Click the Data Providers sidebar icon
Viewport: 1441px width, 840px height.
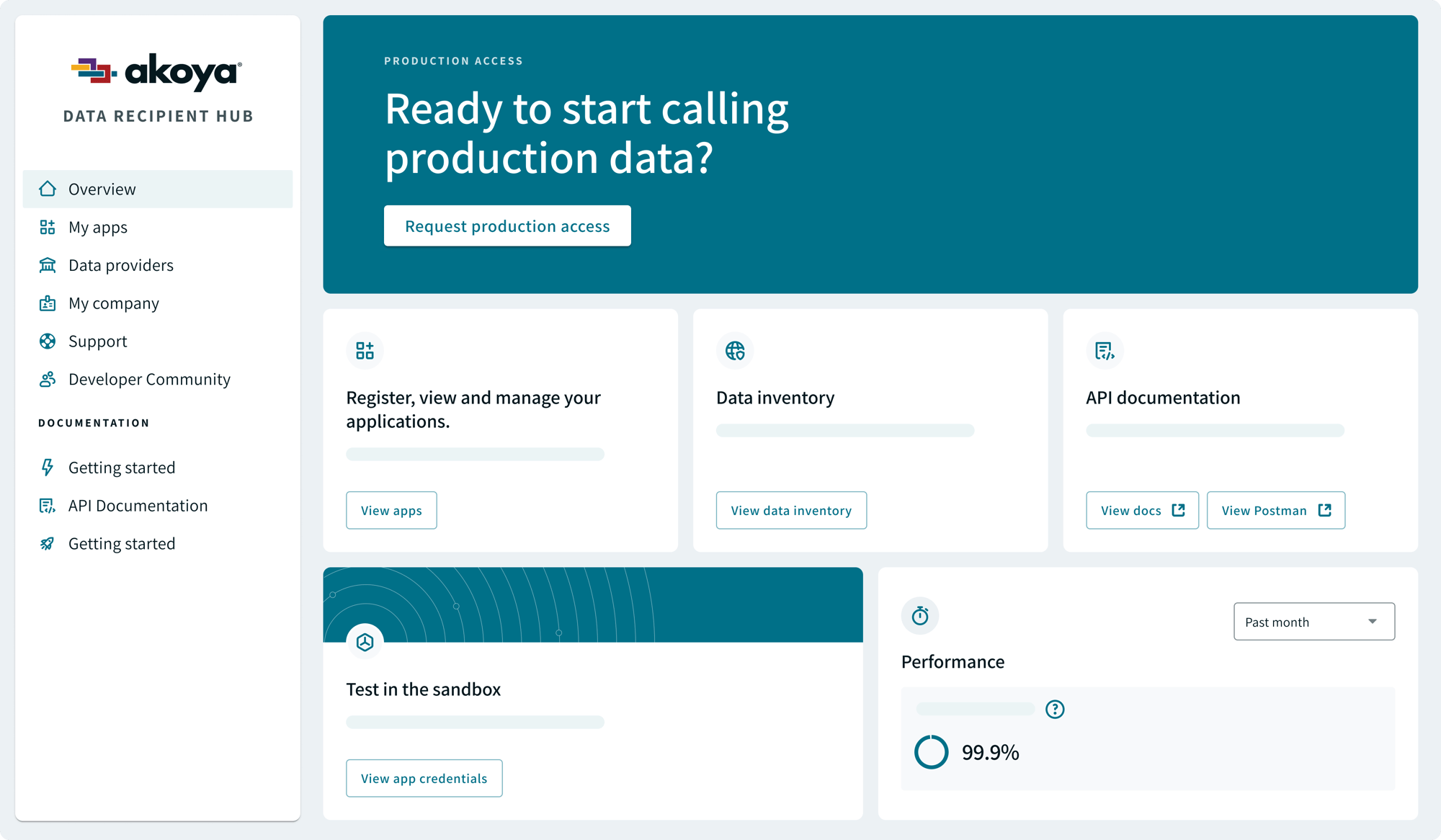pyautogui.click(x=48, y=264)
